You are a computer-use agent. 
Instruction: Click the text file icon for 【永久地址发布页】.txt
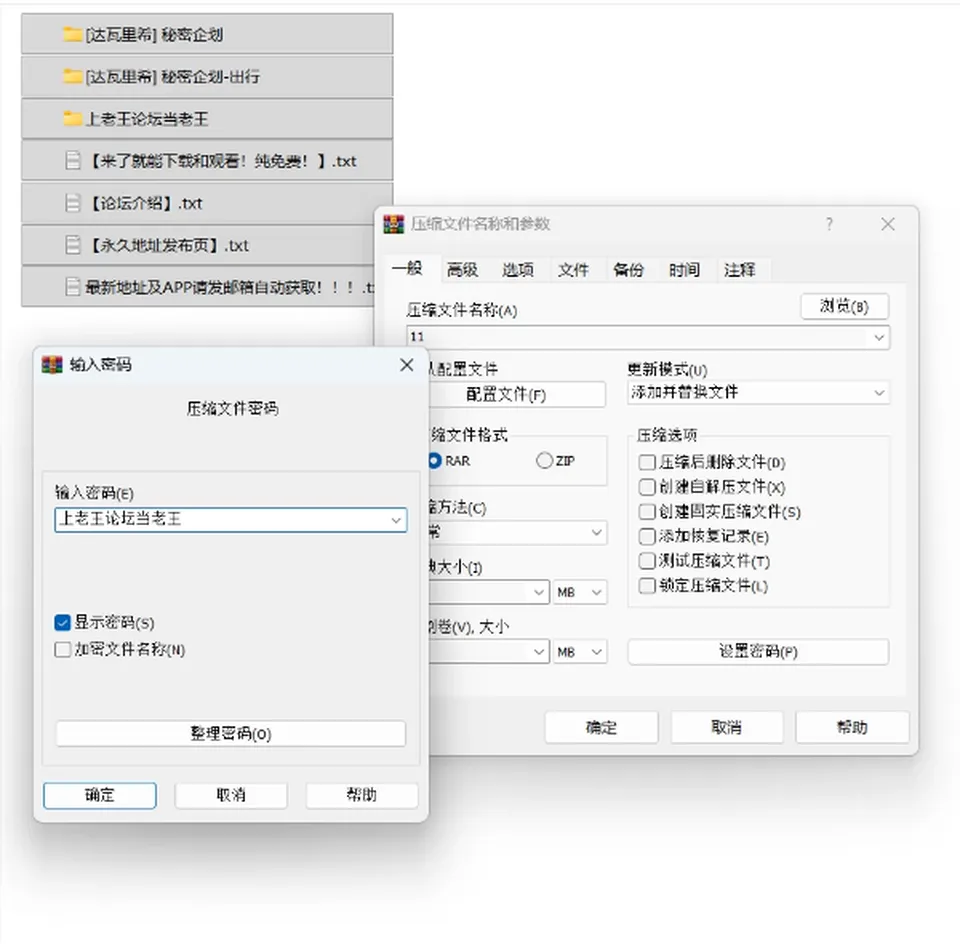(x=73, y=245)
